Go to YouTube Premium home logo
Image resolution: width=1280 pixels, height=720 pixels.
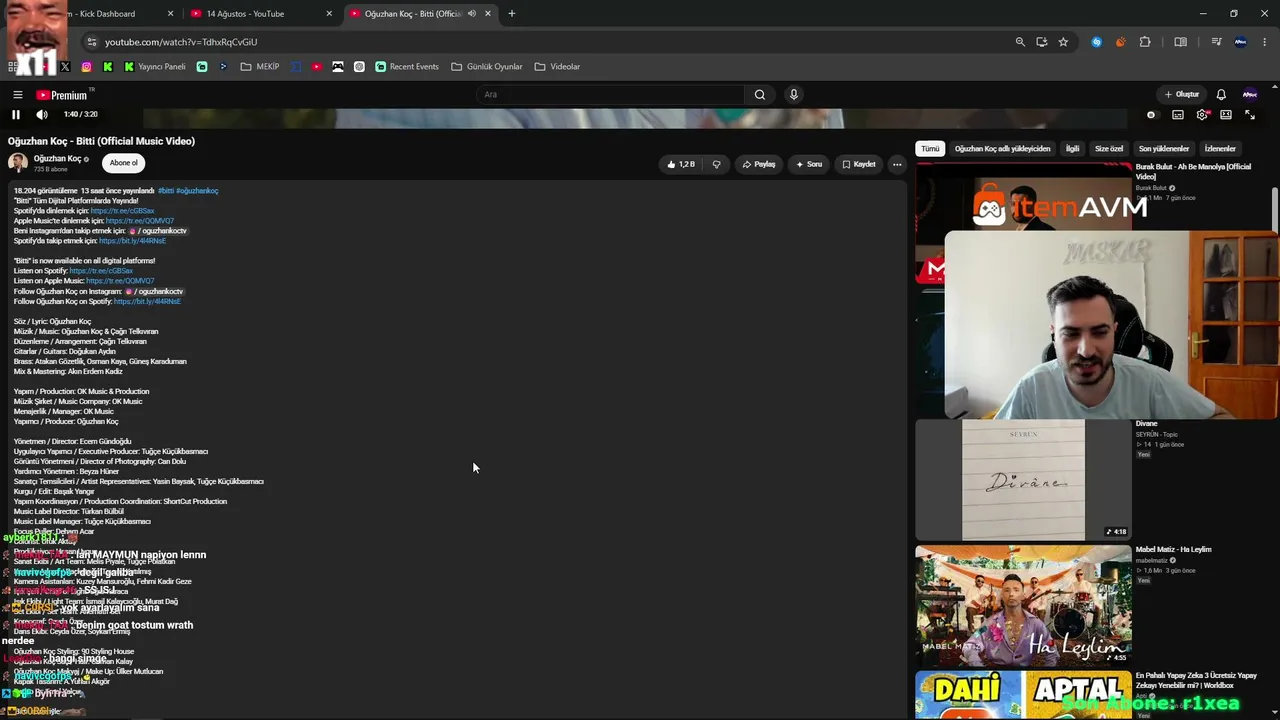pos(62,95)
